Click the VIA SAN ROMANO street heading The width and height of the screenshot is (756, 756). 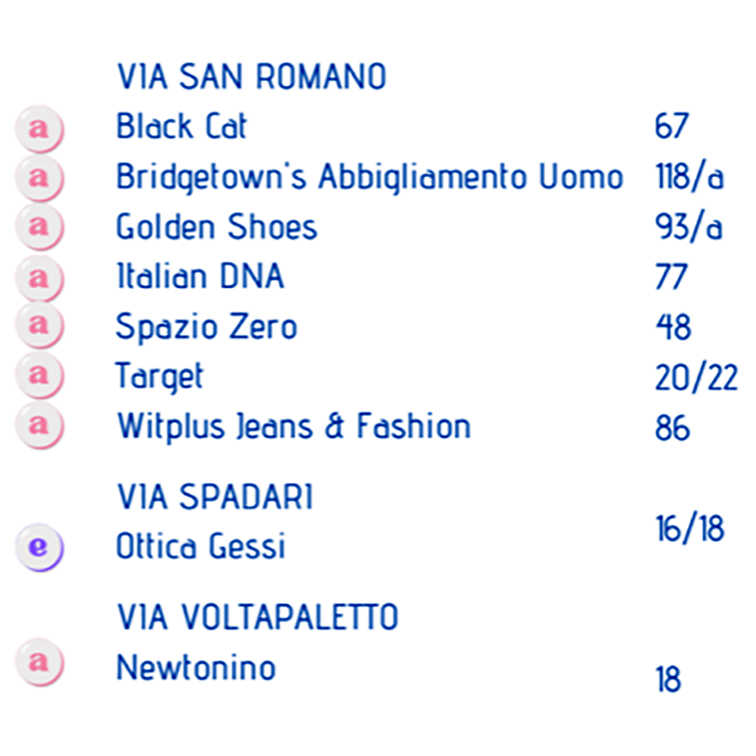[252, 77]
